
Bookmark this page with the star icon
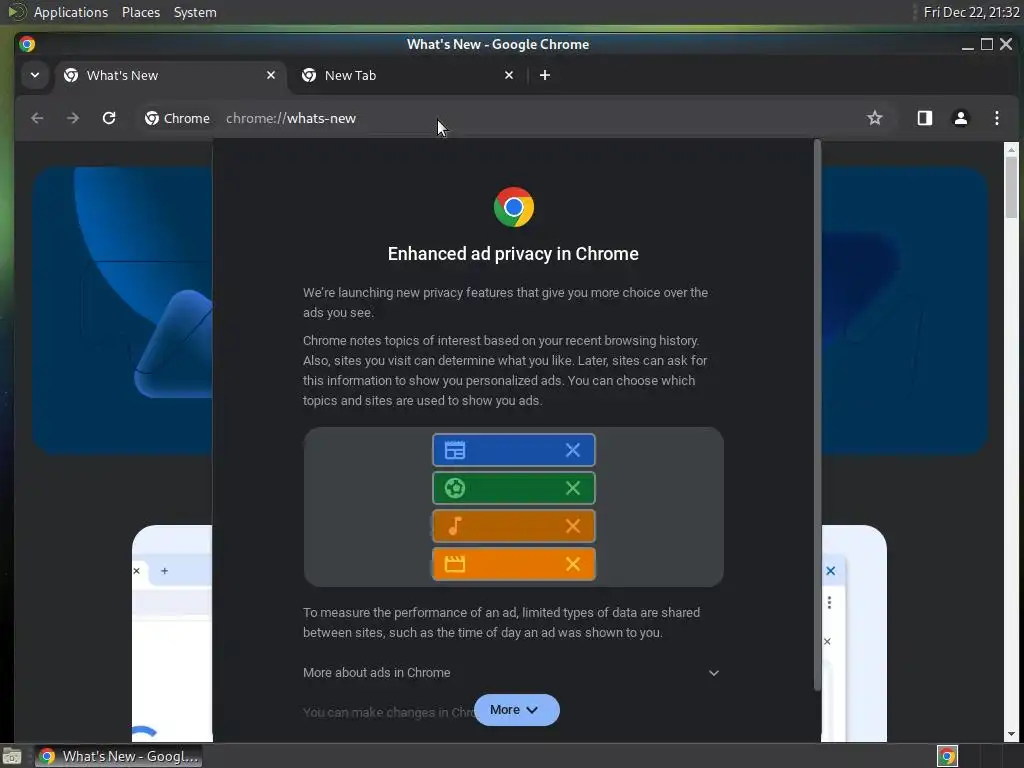tap(874, 118)
